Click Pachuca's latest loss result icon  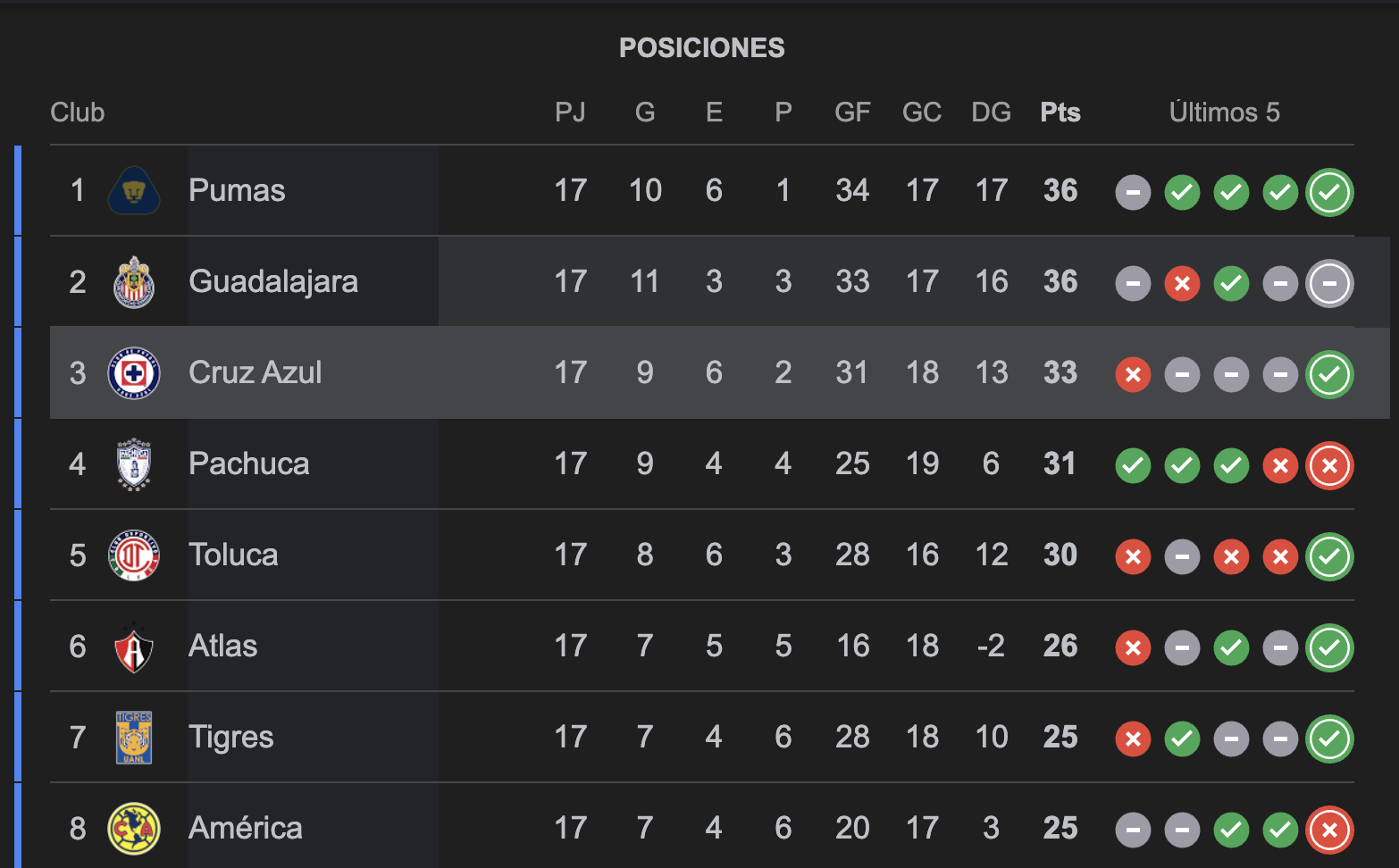(x=1329, y=465)
